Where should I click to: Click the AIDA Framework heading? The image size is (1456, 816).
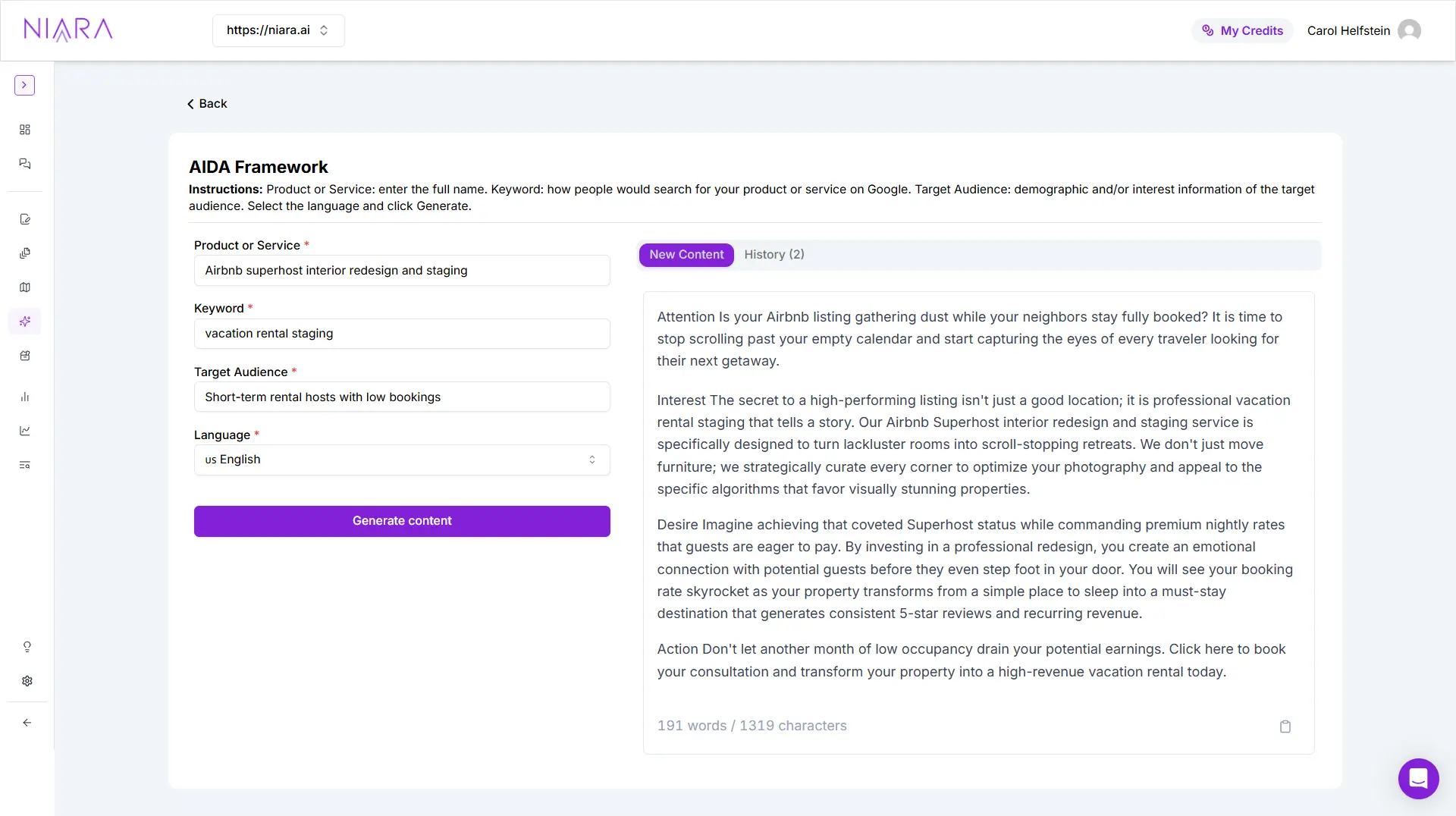pyautogui.click(x=259, y=167)
